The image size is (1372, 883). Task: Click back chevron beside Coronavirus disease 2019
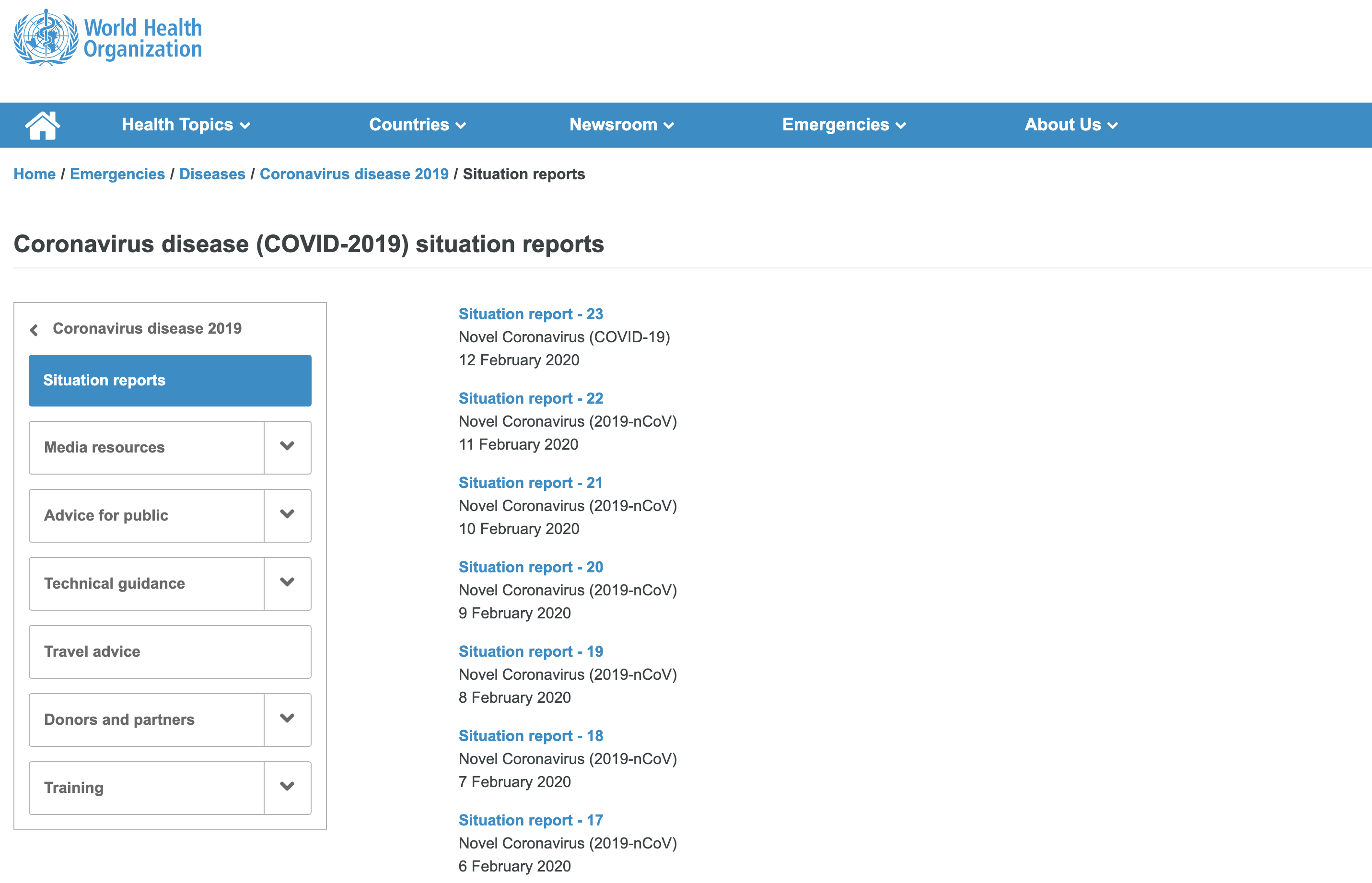pos(34,330)
